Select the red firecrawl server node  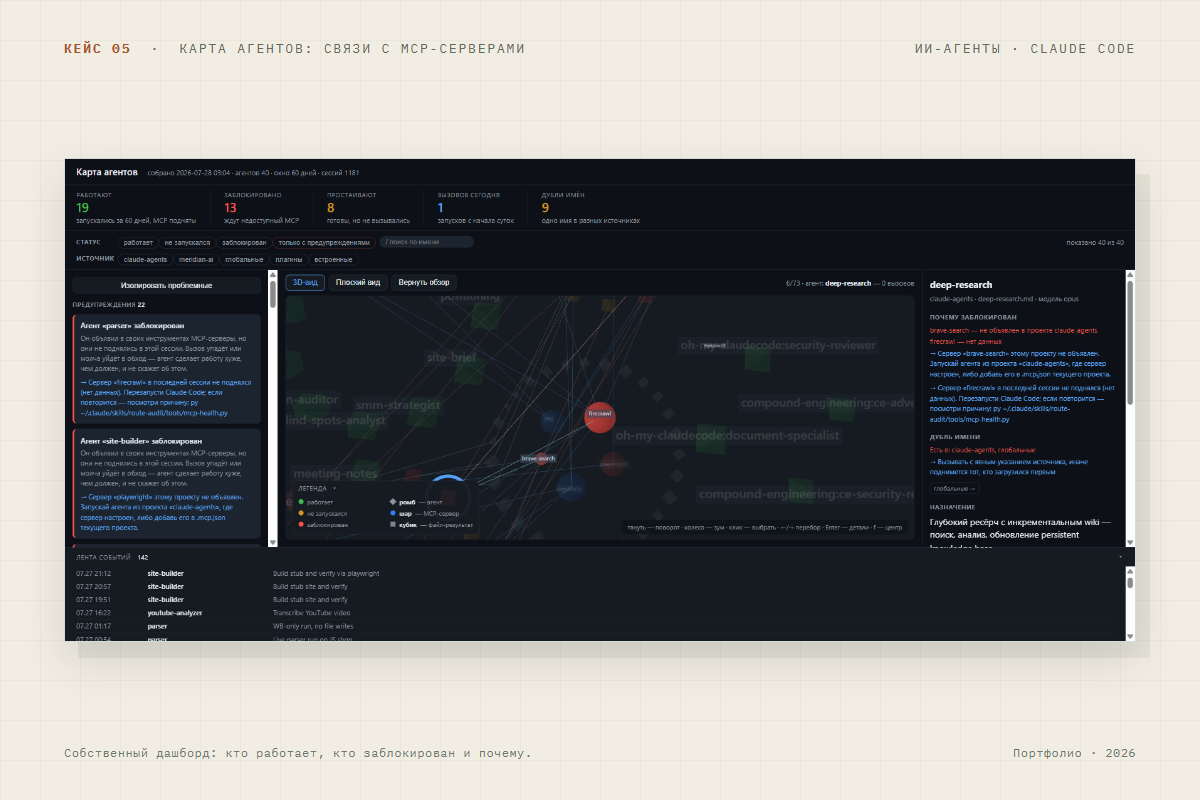pyautogui.click(x=599, y=417)
